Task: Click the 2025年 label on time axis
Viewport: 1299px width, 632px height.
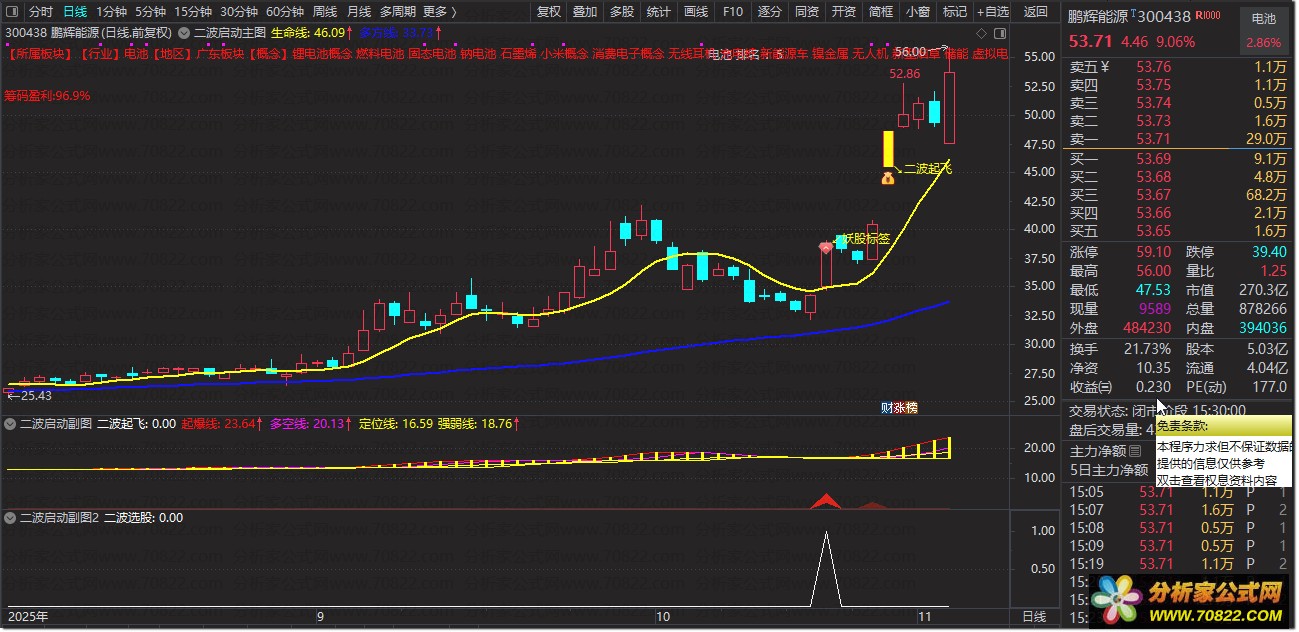Action: point(28,616)
